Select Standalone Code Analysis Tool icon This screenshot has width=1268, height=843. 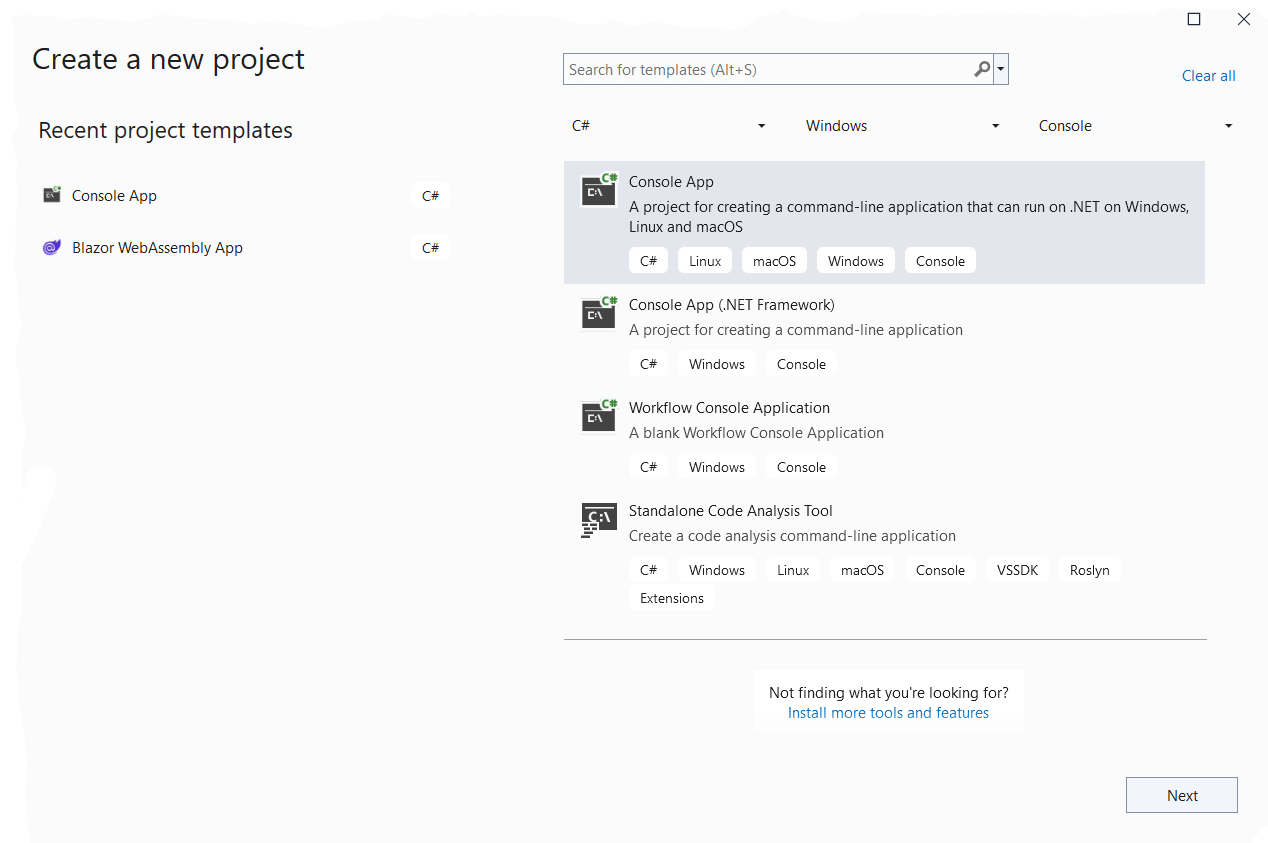[x=598, y=520]
